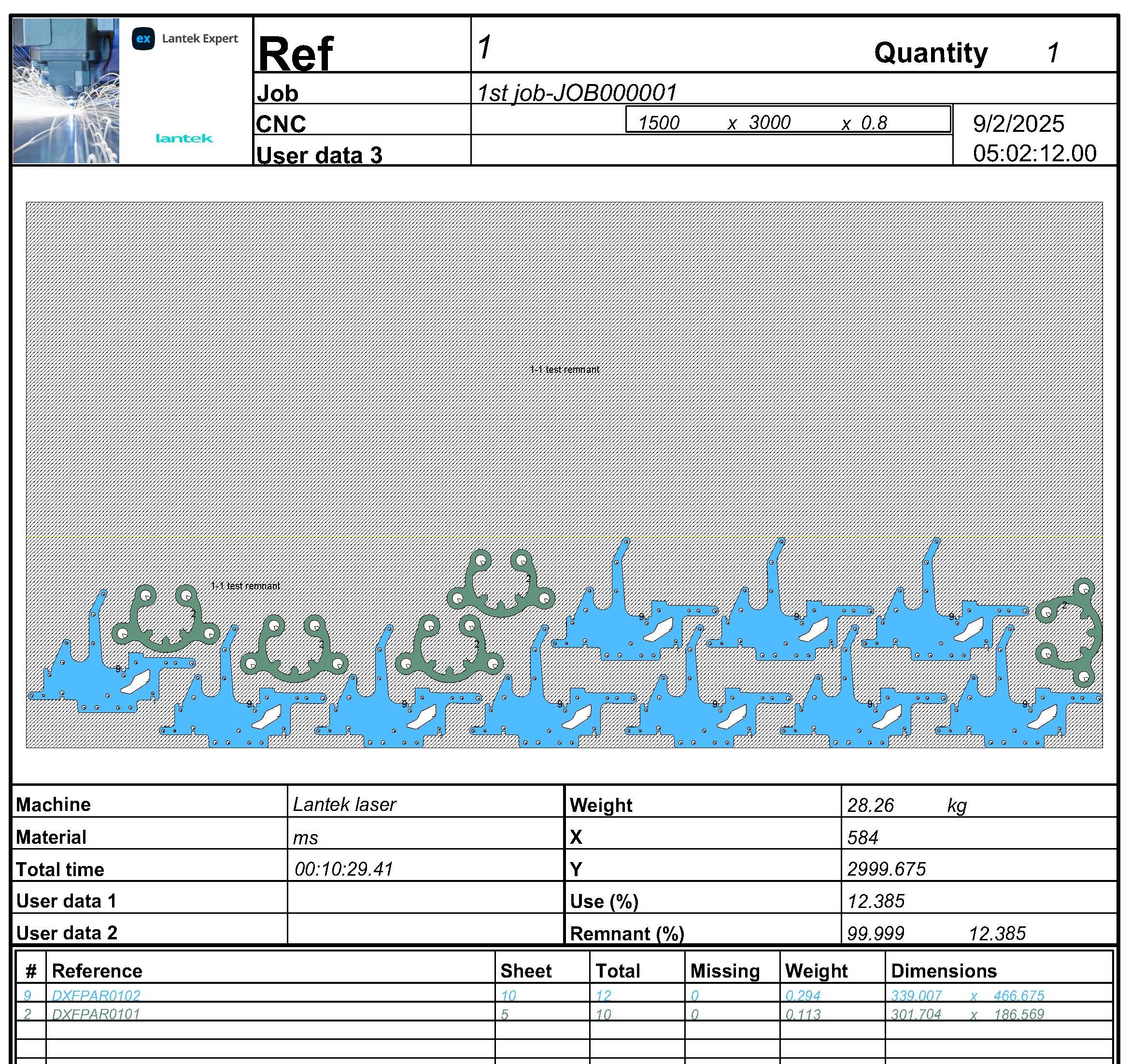1130x1064 pixels.
Task: Click the Lantek Expert 'ex' logo icon
Action: pos(143,39)
